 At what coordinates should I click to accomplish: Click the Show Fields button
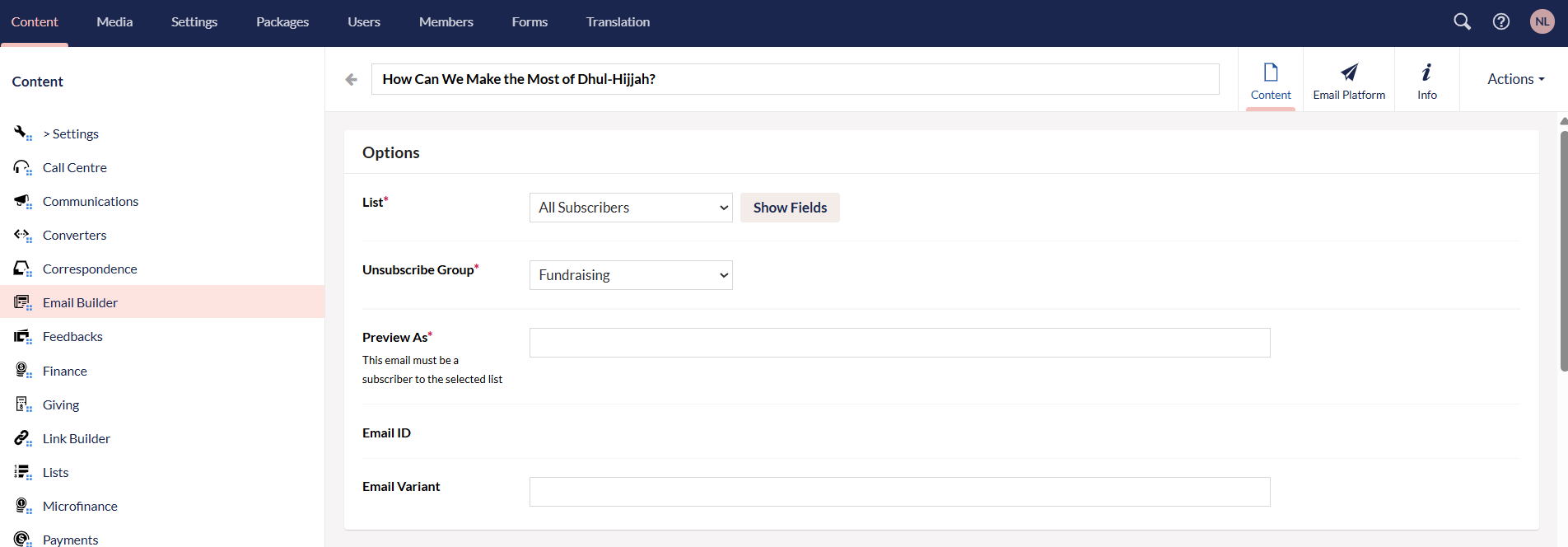point(790,208)
